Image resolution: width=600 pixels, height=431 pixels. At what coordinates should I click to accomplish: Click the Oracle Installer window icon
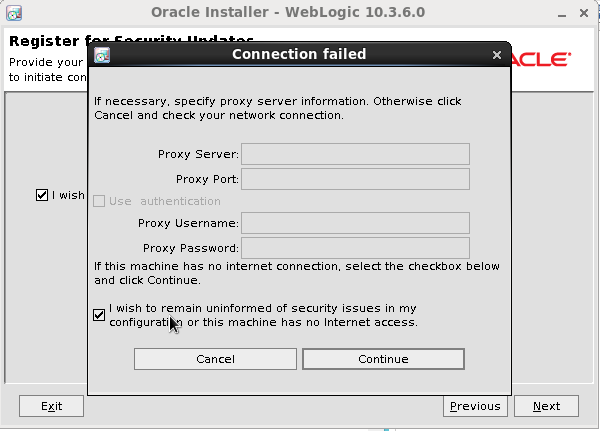[x=14, y=13]
